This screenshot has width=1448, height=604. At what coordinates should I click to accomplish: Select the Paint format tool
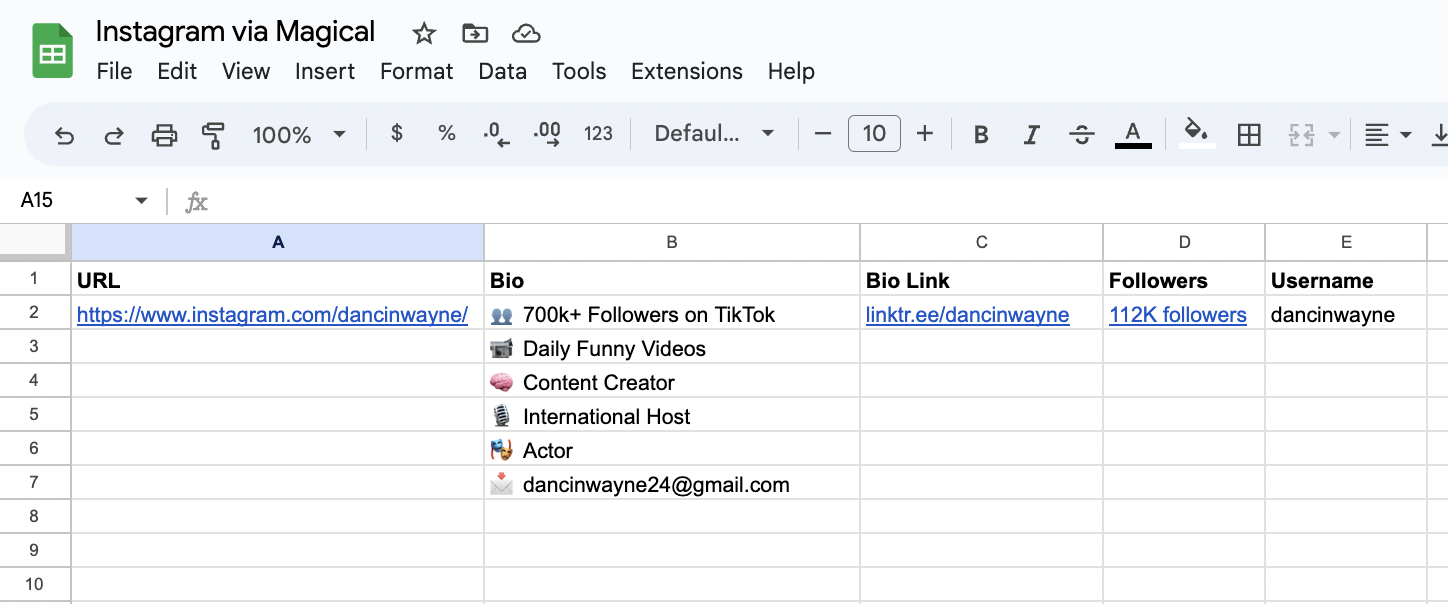click(x=211, y=133)
